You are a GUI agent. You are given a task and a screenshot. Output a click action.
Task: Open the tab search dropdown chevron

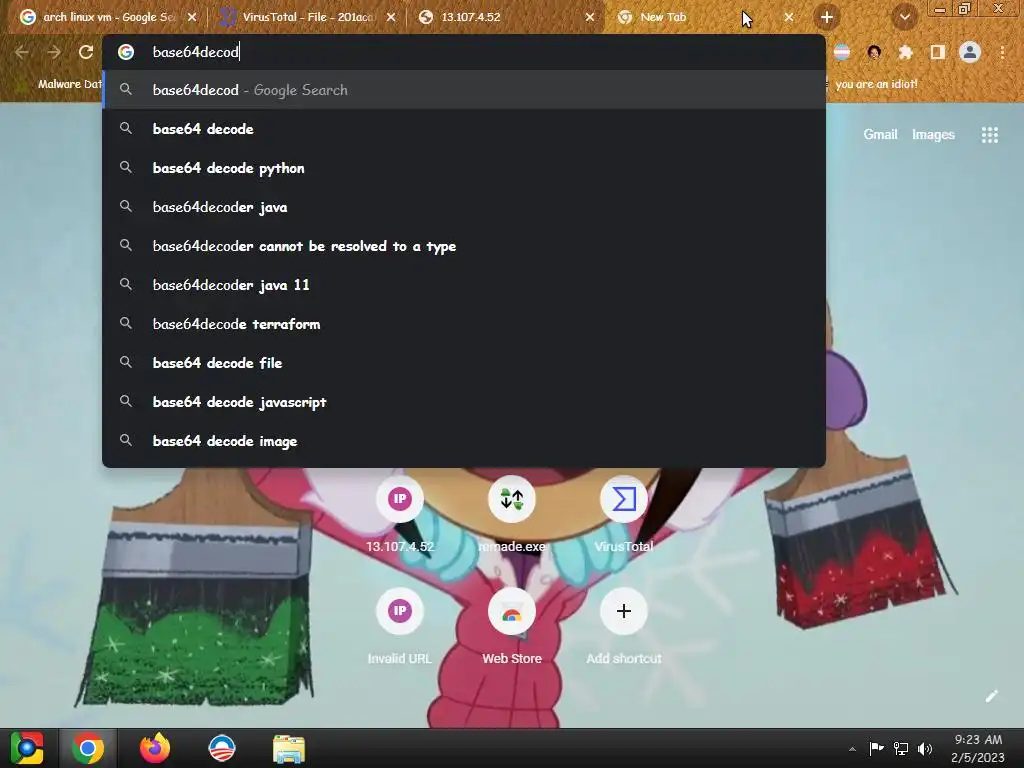[904, 18]
